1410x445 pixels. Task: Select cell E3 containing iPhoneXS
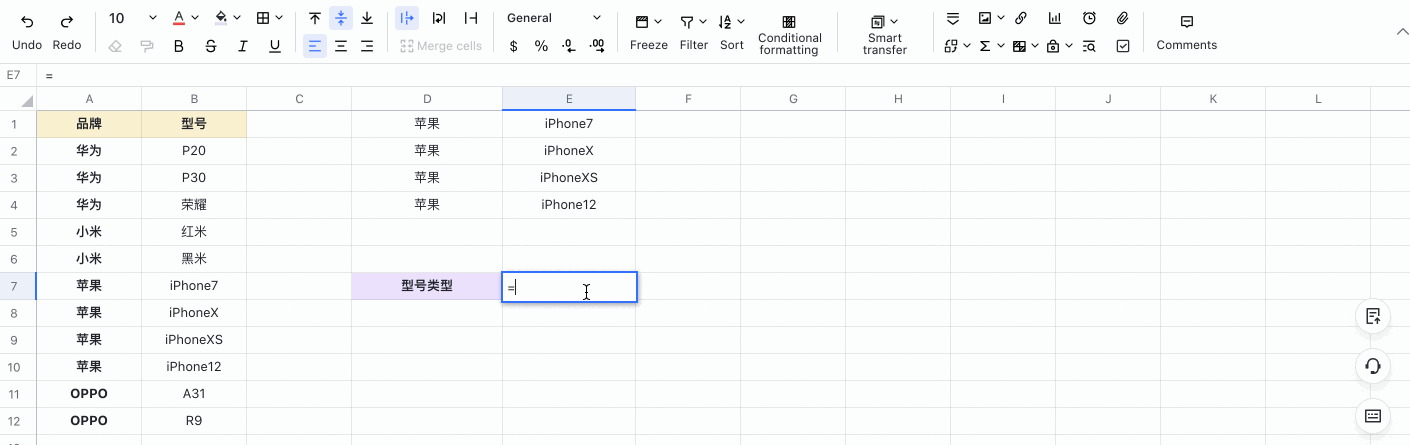click(x=568, y=178)
